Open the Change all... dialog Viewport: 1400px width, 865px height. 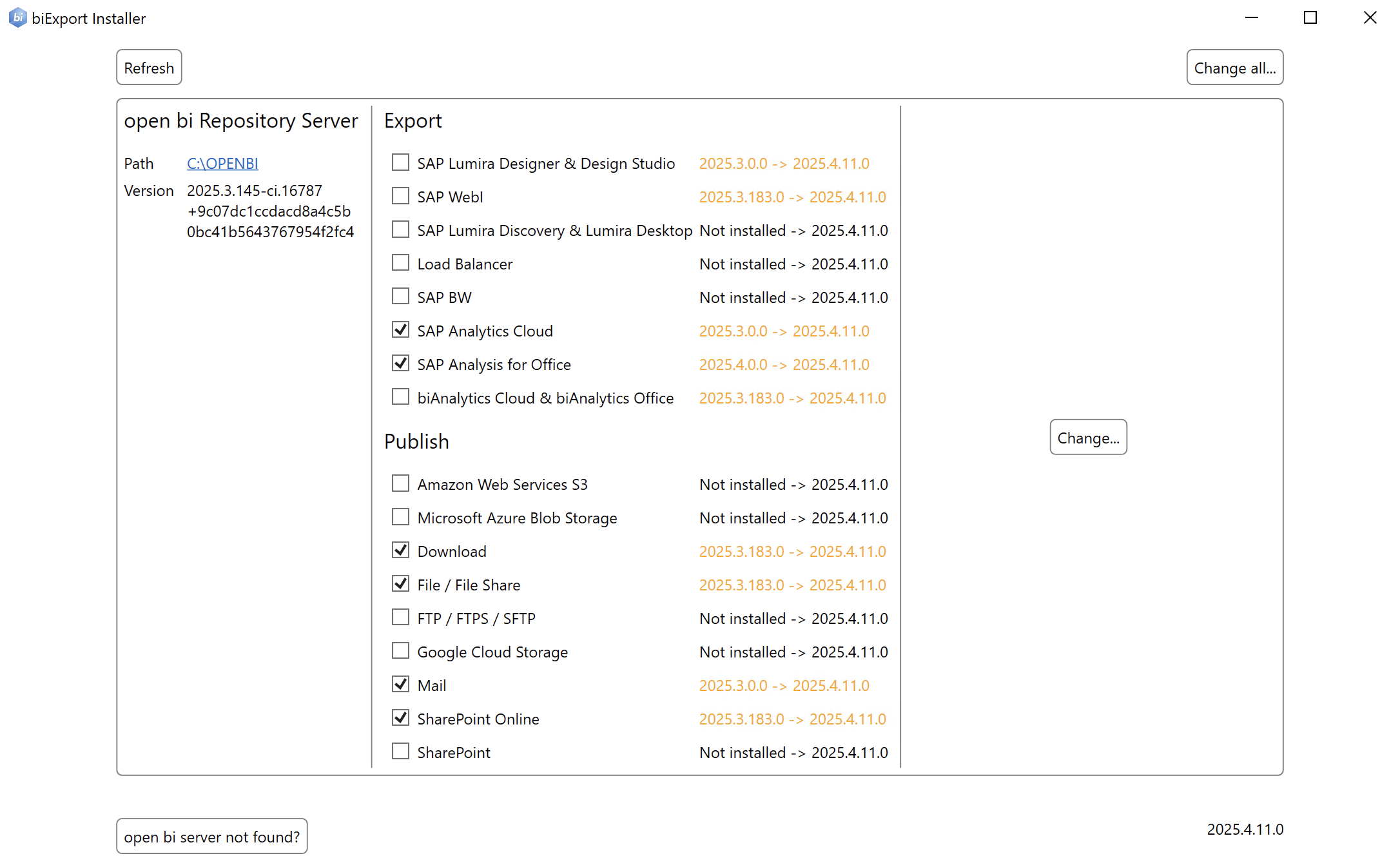[1234, 68]
